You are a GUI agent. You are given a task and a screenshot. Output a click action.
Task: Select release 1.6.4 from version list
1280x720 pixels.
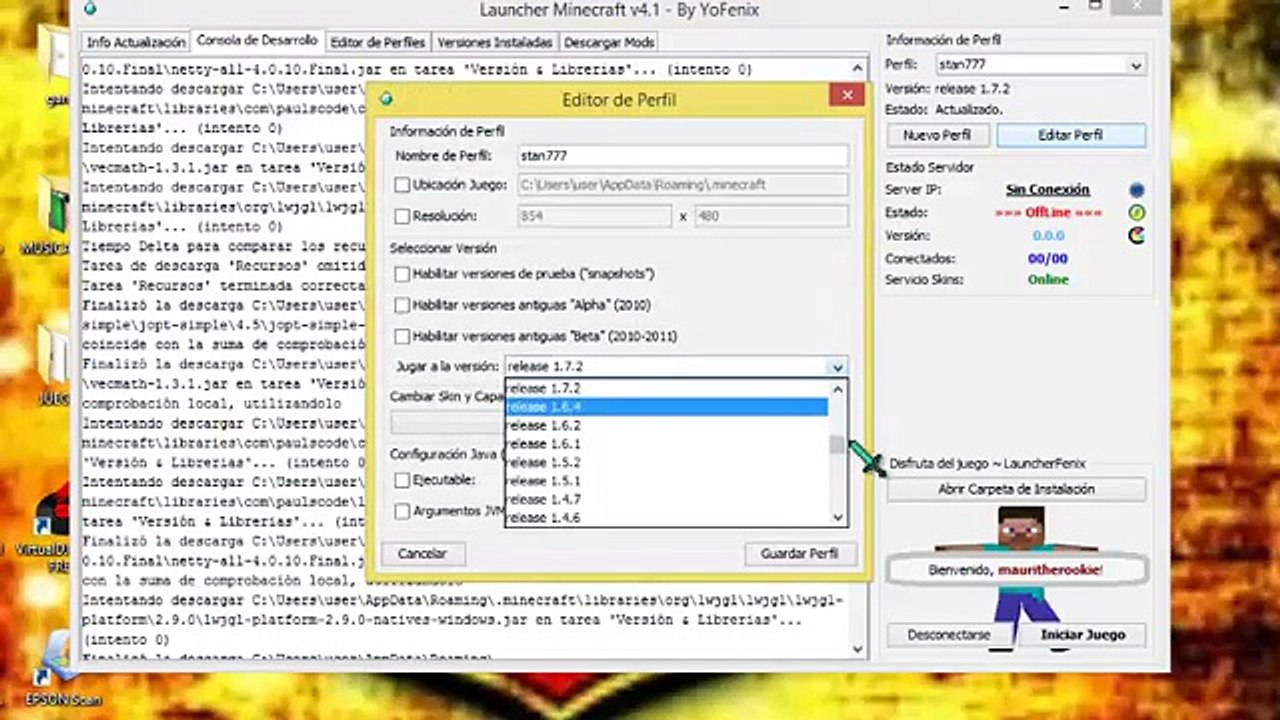[667, 407]
